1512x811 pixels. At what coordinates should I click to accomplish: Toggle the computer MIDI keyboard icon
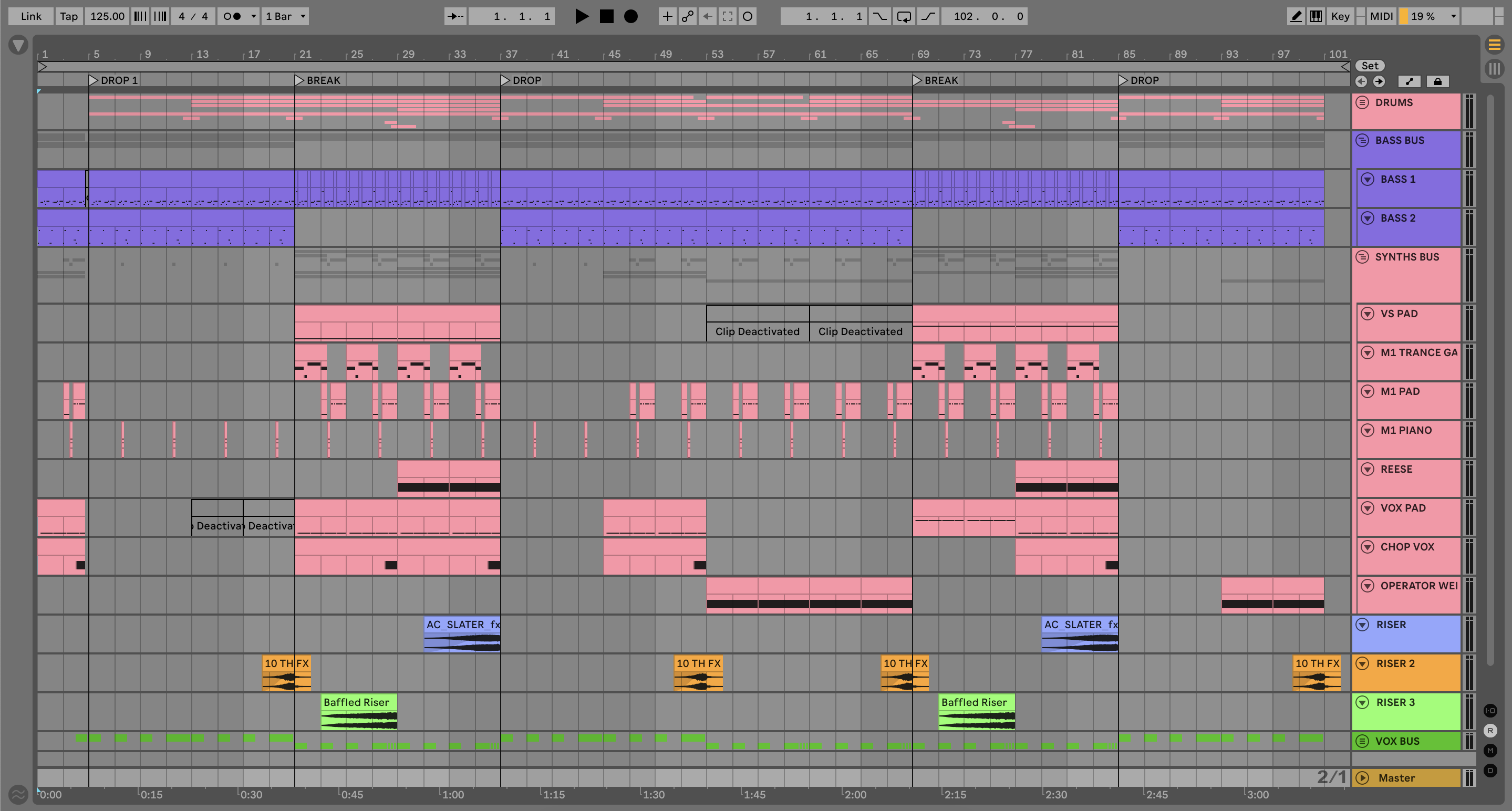(1316, 16)
